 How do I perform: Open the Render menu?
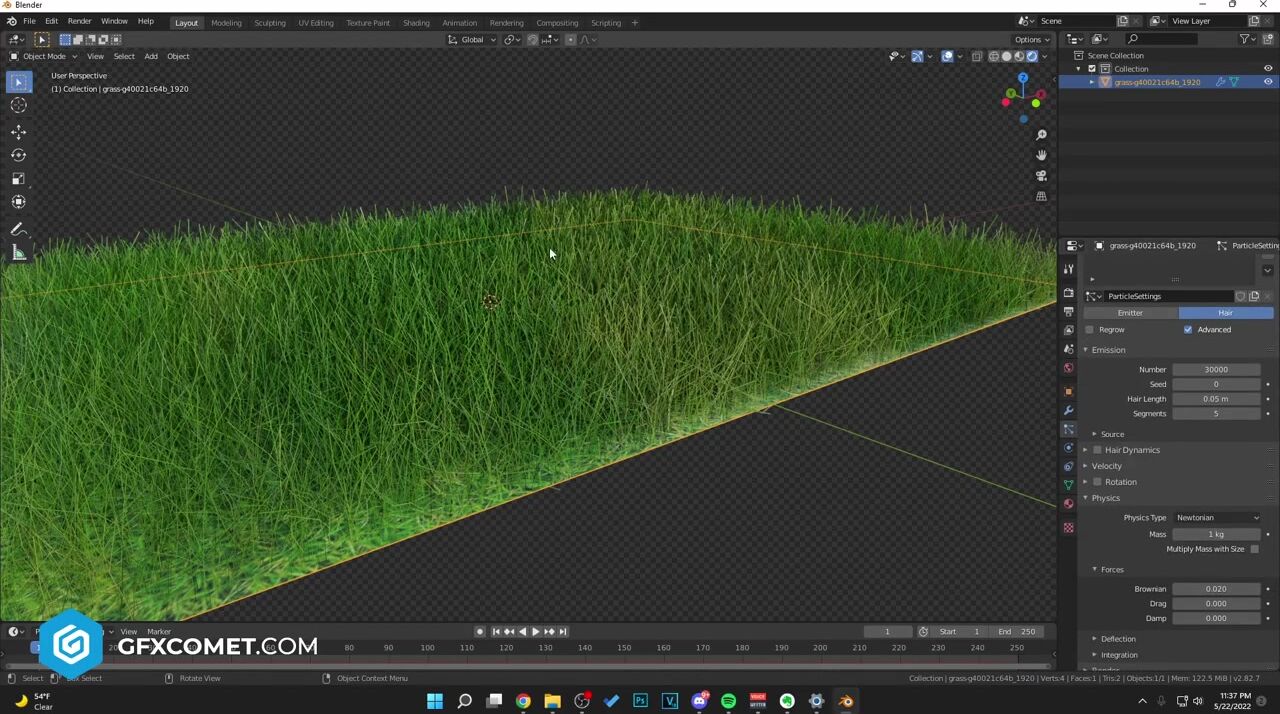(79, 21)
